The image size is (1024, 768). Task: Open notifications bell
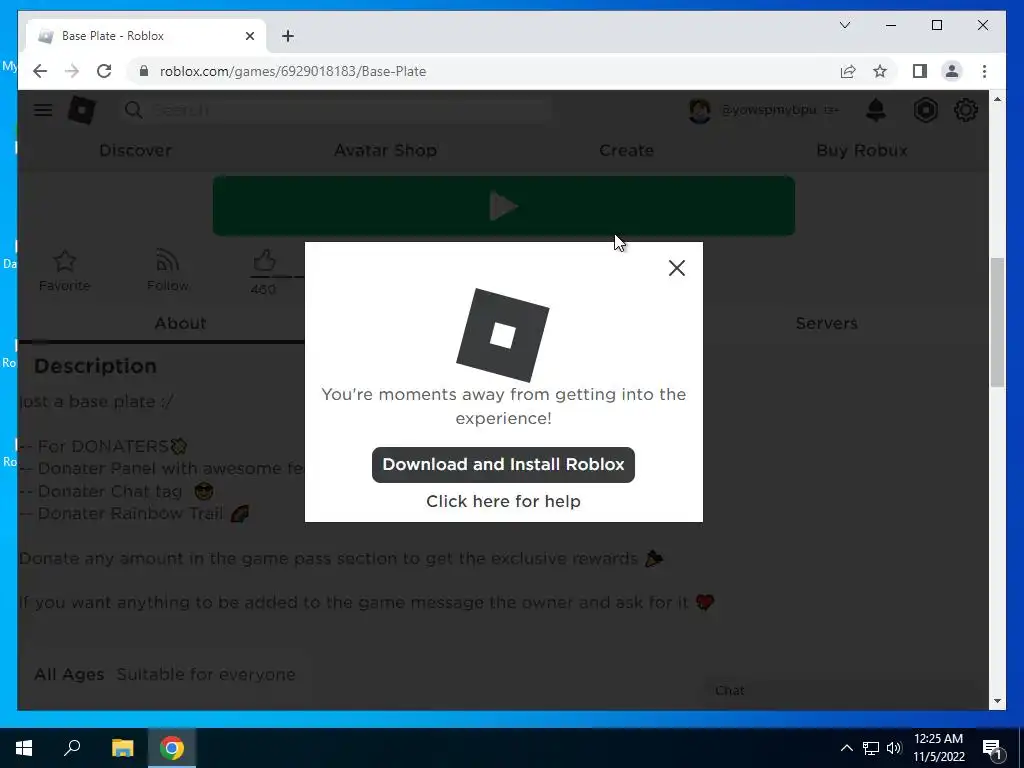pyautogui.click(x=876, y=110)
